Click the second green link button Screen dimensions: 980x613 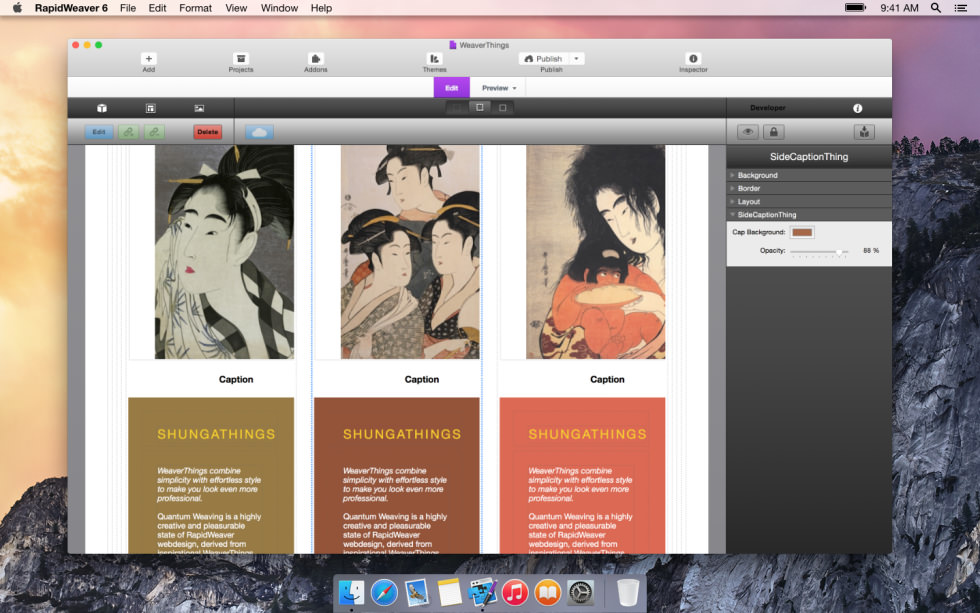[154, 132]
